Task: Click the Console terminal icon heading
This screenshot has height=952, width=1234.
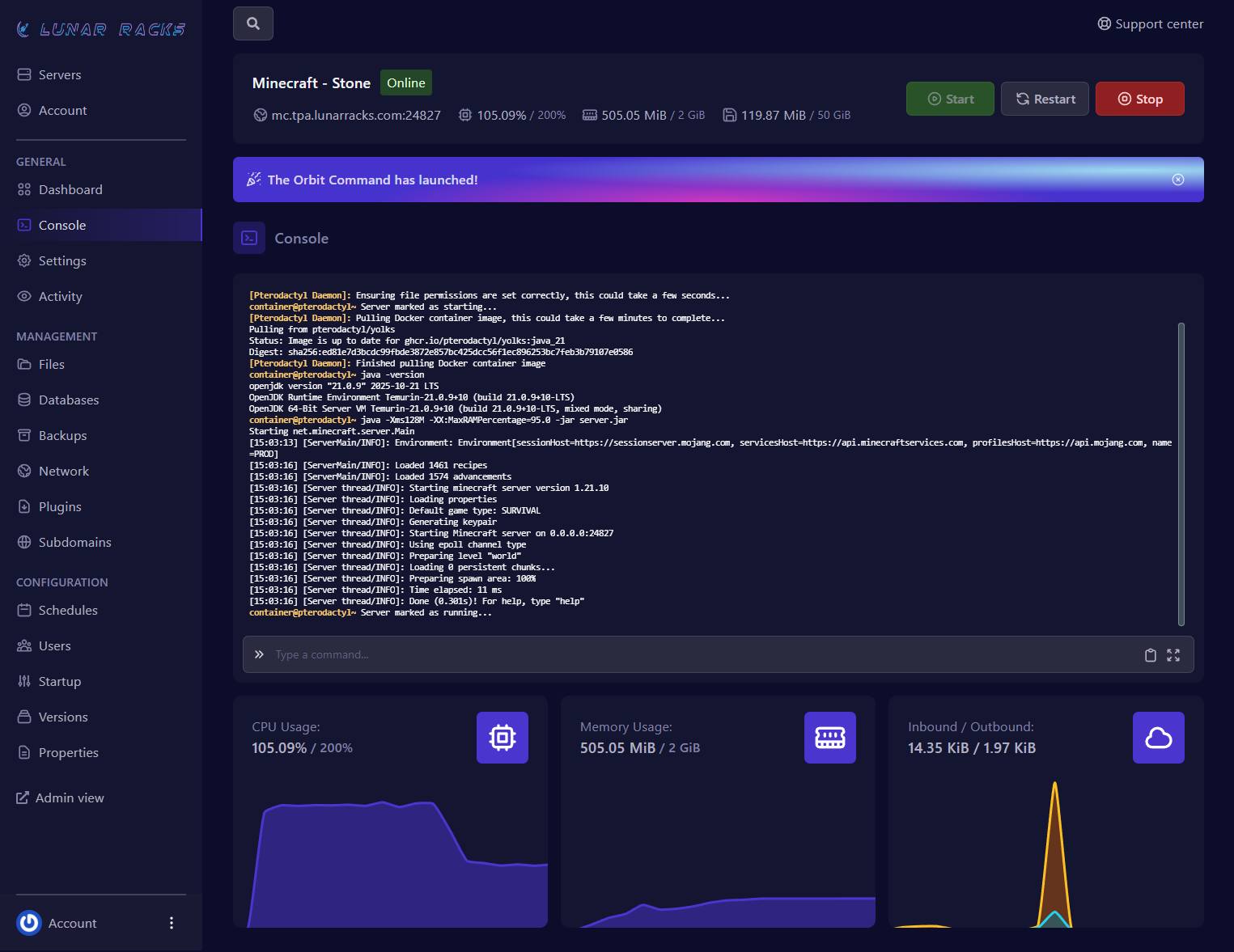Action: tap(249, 238)
